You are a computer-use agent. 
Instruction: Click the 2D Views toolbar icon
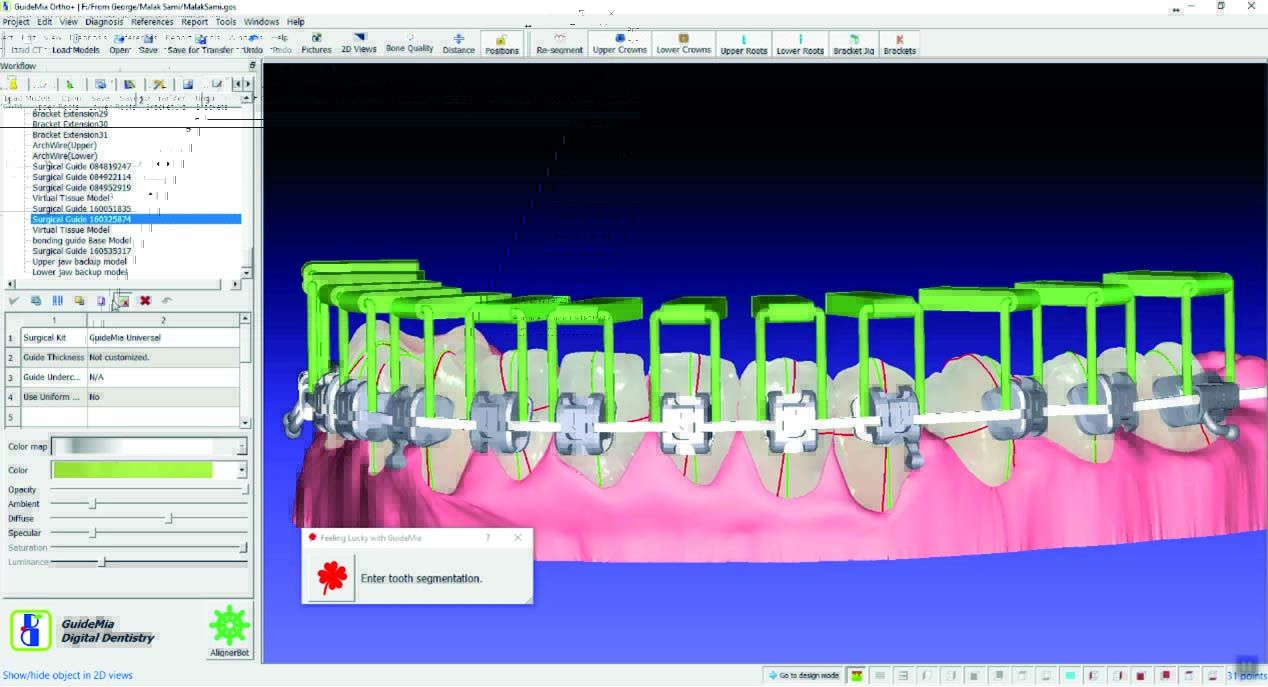click(358, 44)
